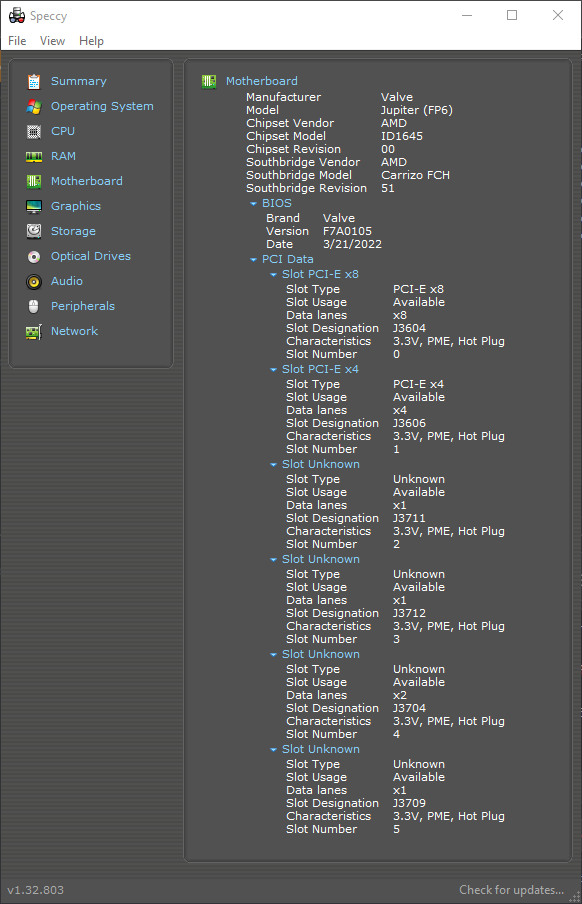Open the Operating System section via its icon

pyautogui.click(x=35, y=106)
